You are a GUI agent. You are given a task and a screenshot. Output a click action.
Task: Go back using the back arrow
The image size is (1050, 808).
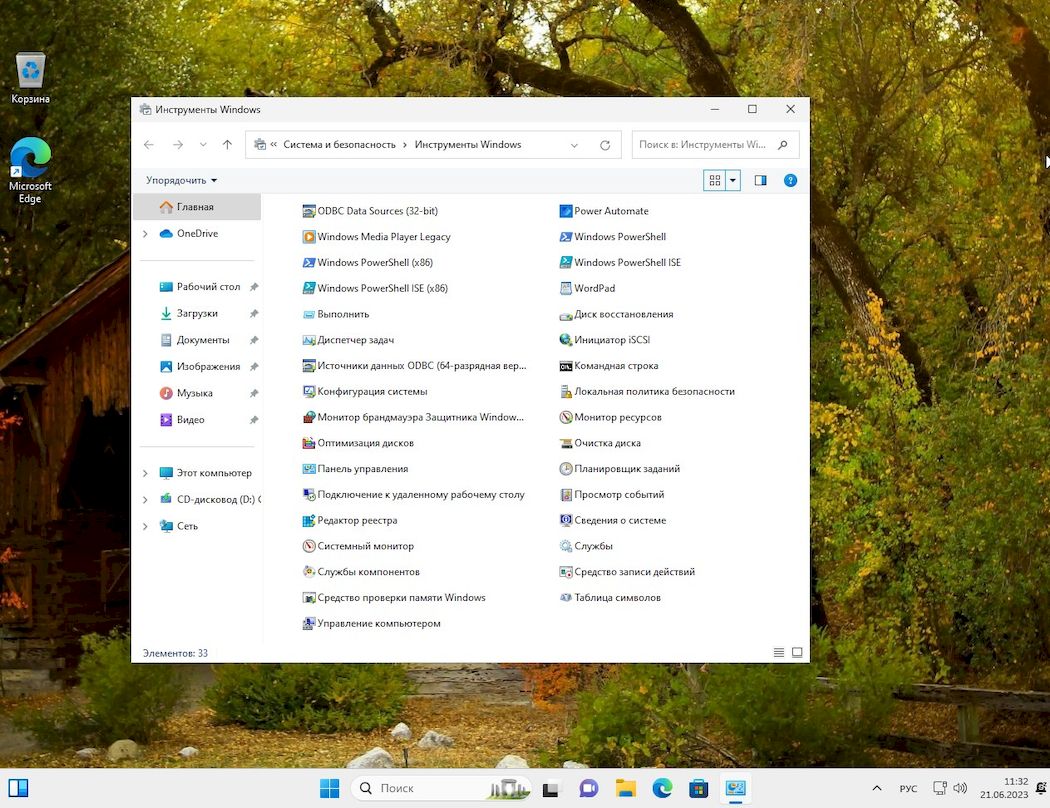(149, 145)
